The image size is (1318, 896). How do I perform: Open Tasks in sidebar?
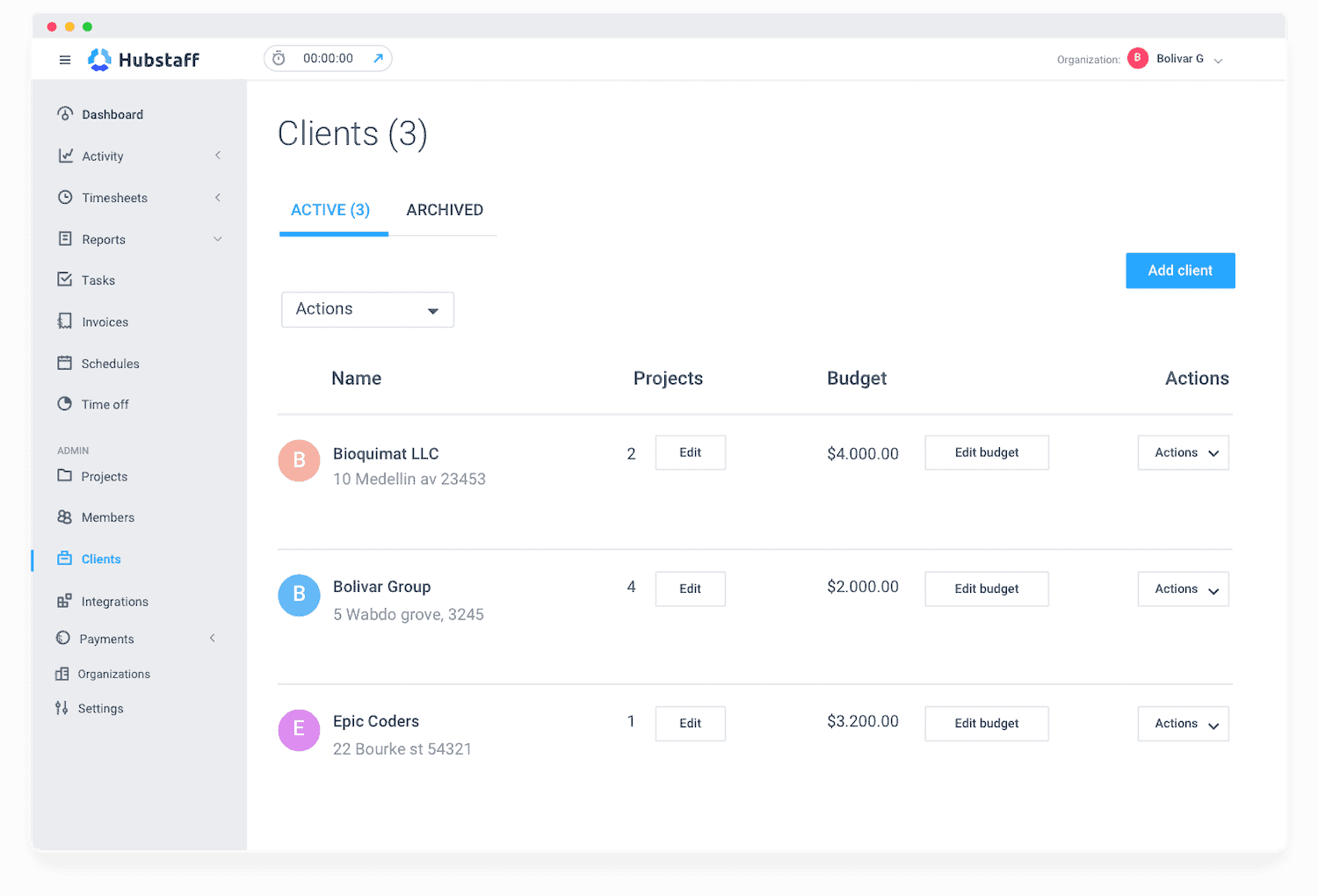click(98, 280)
